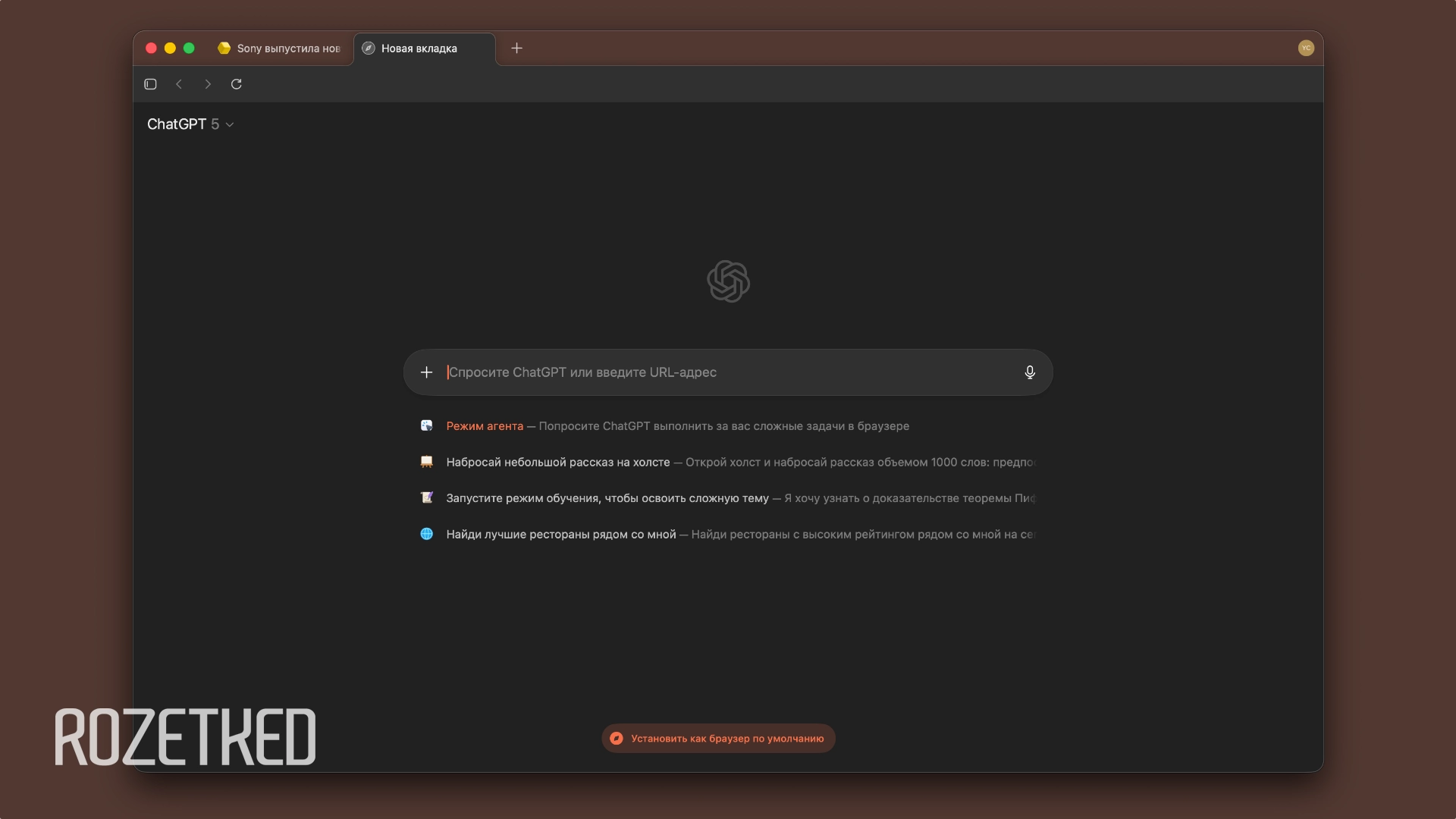
Task: Switch to the Sony выпустила tab
Action: point(281,49)
